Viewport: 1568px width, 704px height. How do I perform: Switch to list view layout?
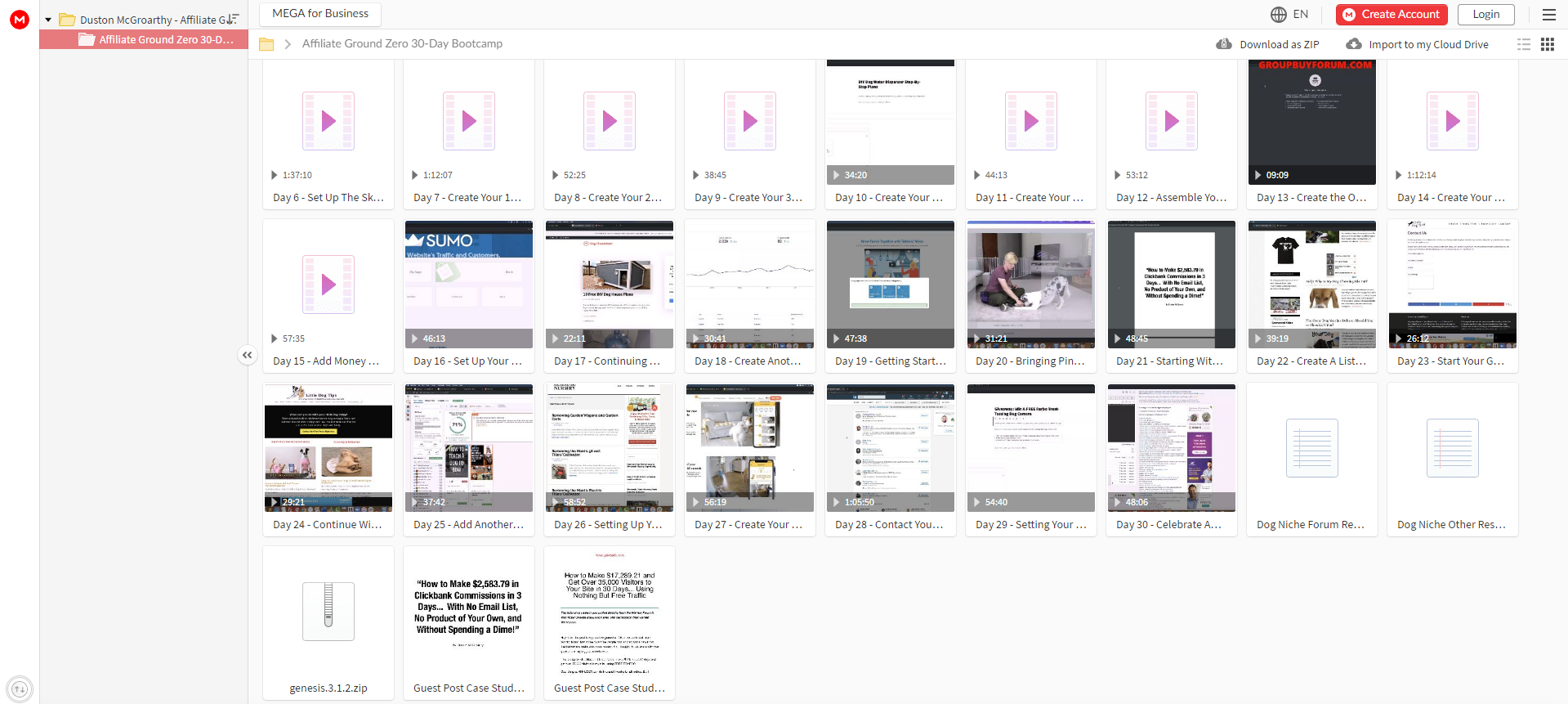pos(1524,44)
